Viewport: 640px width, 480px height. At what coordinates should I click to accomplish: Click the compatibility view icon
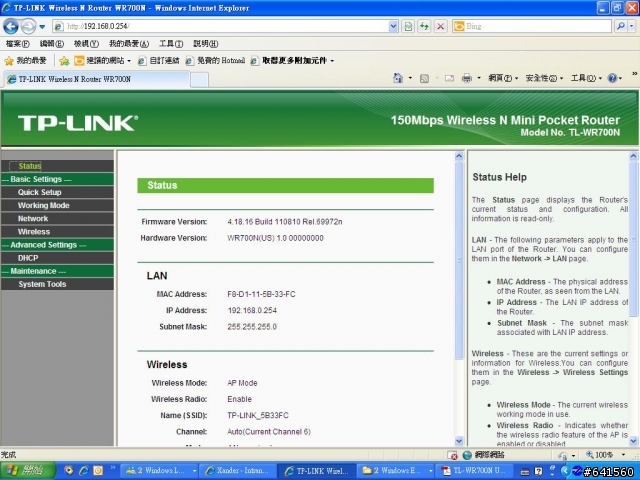coord(408,27)
